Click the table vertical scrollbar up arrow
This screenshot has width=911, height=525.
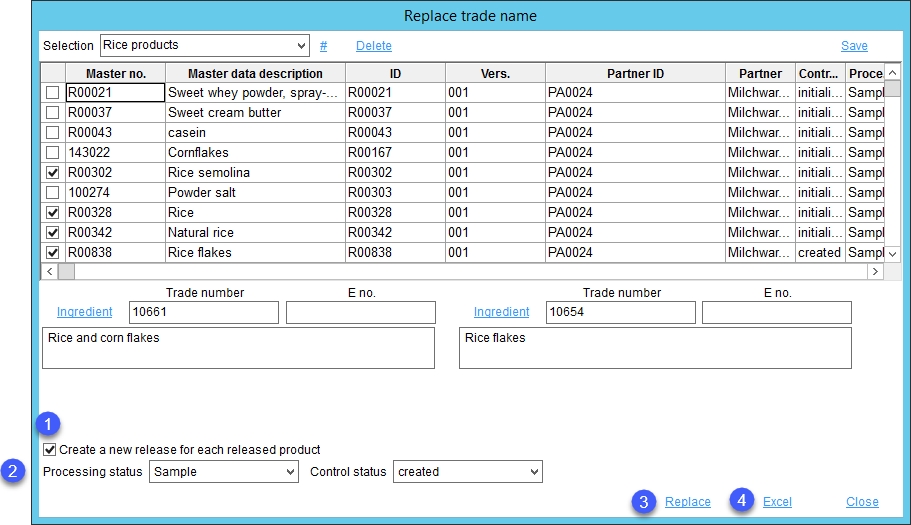[892, 73]
